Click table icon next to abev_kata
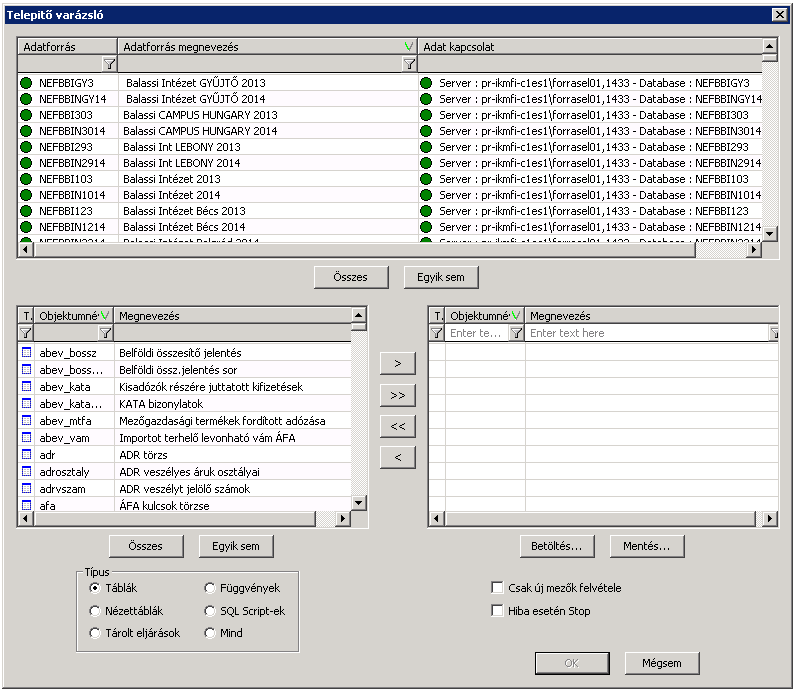Screen dimensions: 799x692 (26, 386)
